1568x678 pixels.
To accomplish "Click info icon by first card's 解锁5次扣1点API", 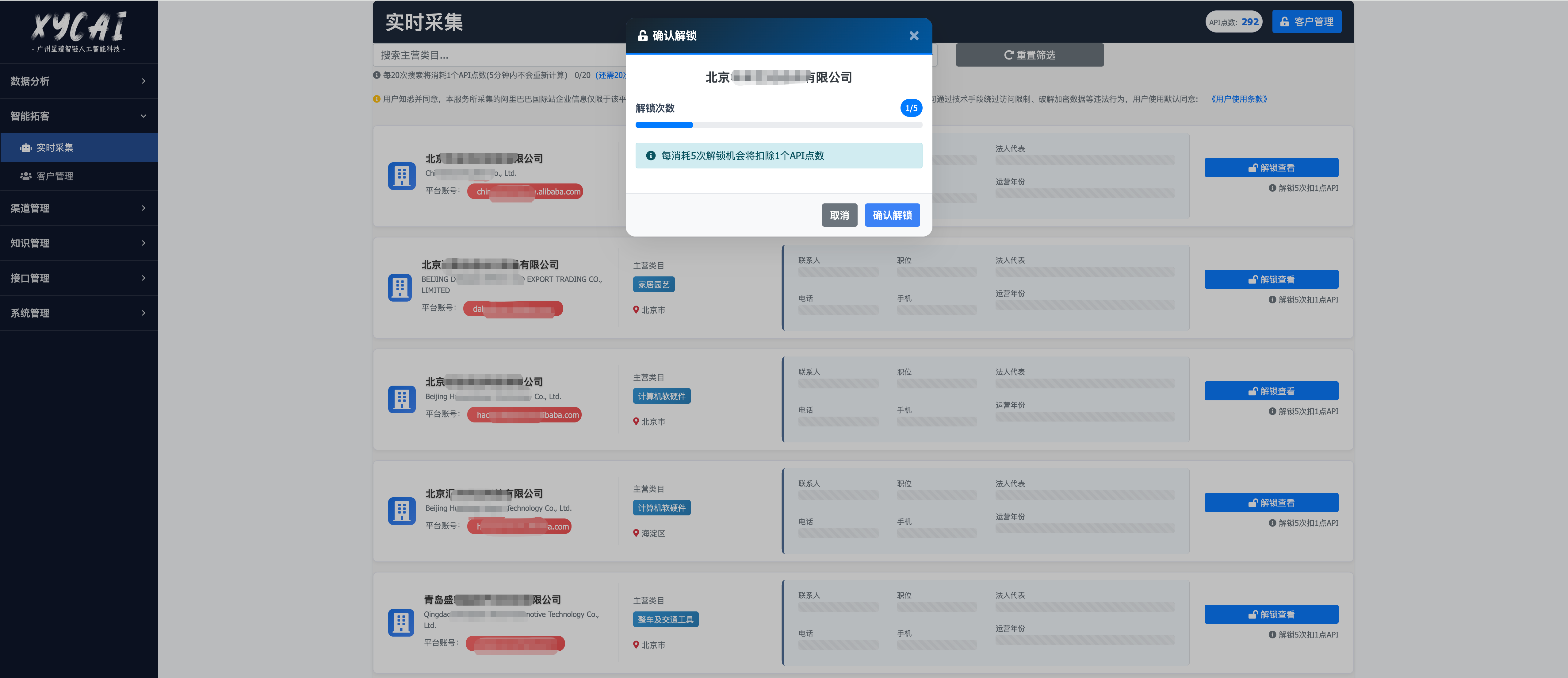I will [x=1272, y=188].
